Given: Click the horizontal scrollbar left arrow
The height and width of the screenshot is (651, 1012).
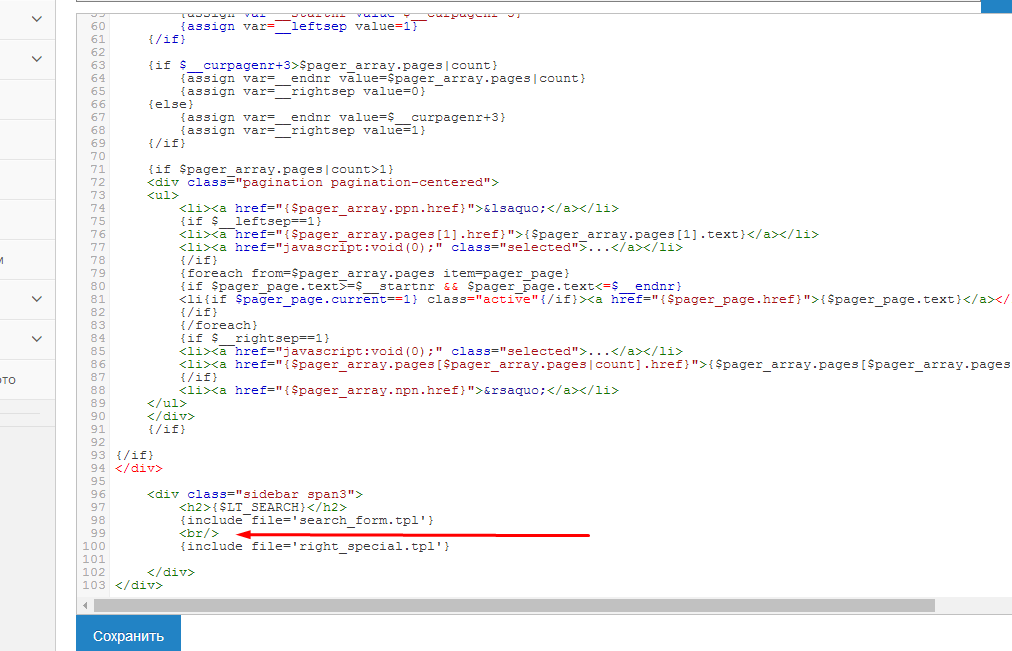Looking at the screenshot, I should pyautogui.click(x=86, y=605).
